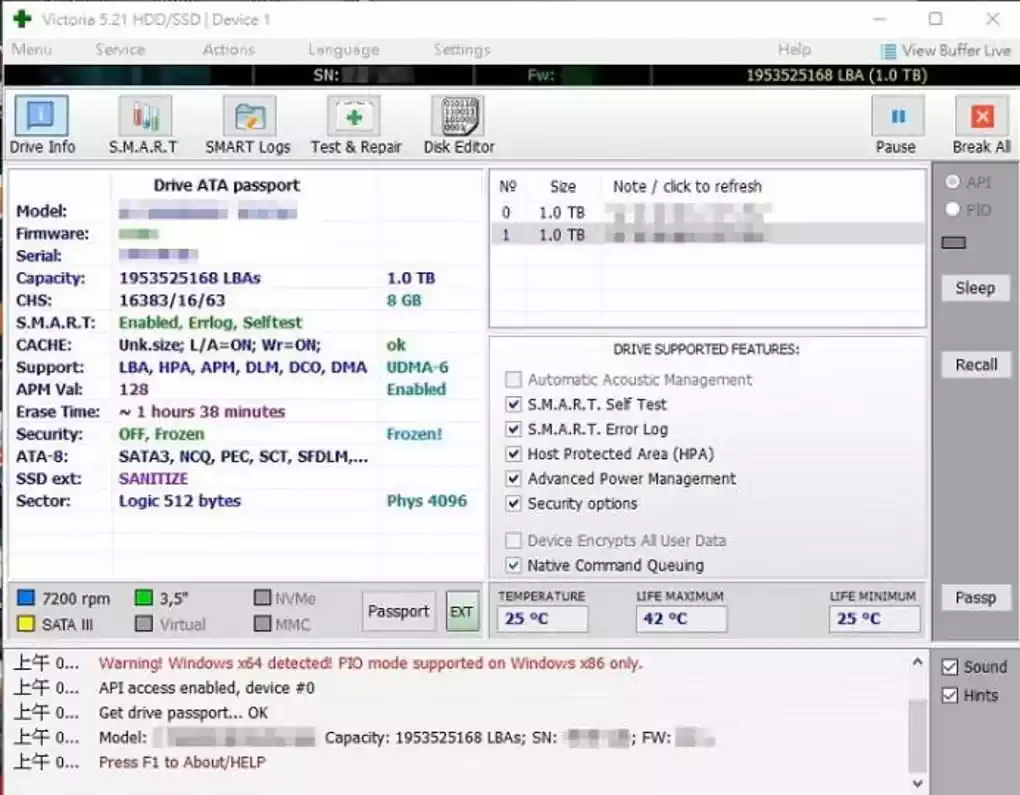Viewport: 1020px width, 795px height.
Task: Click the EXT button
Action: coord(461,611)
